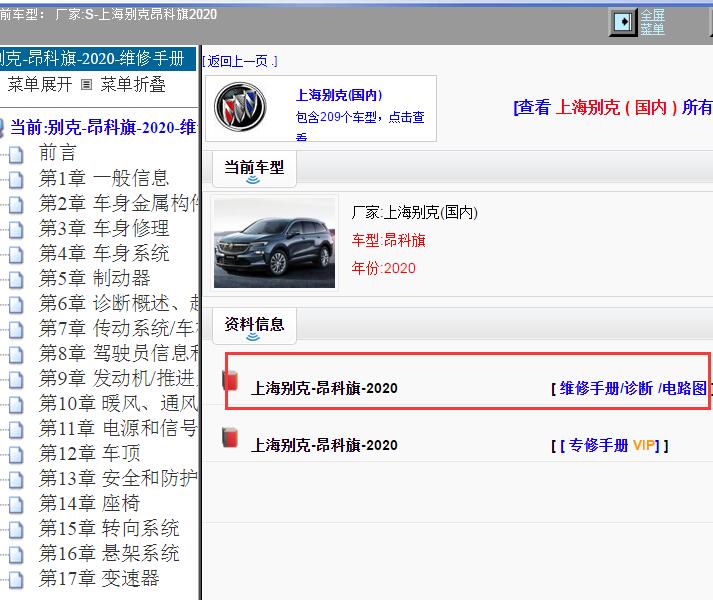Viewport: 713px width, 600px height.
Task: Click red book icon beside 维修手册 row
Action: [231, 381]
